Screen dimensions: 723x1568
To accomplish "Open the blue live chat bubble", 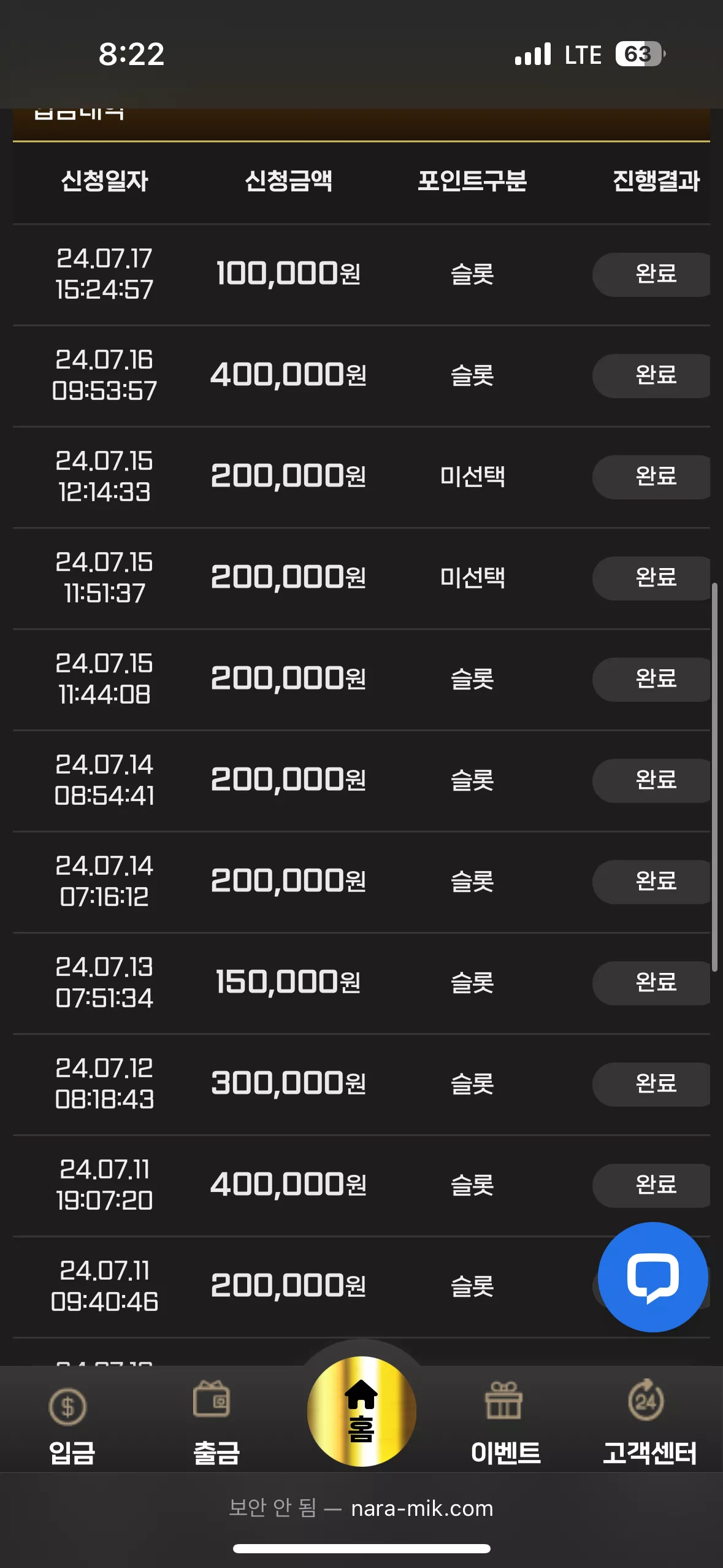I will [653, 1277].
